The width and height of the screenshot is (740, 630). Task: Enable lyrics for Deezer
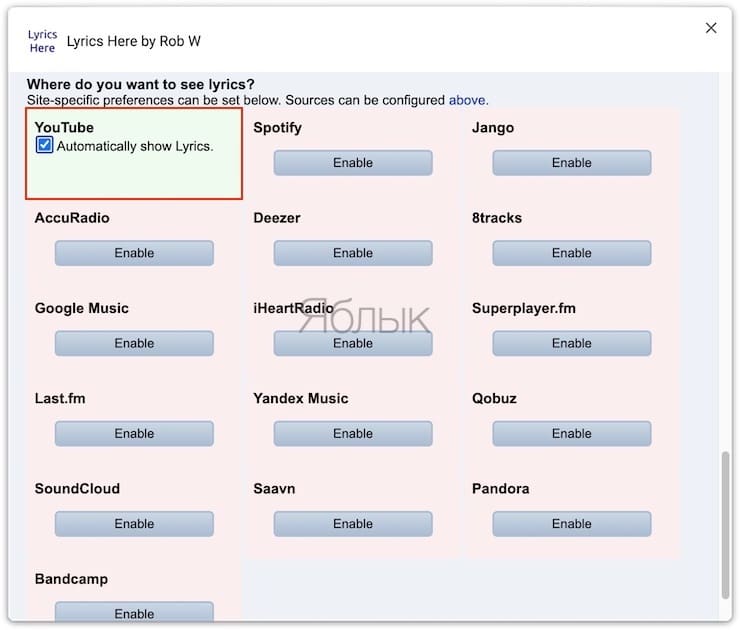pyautogui.click(x=353, y=253)
